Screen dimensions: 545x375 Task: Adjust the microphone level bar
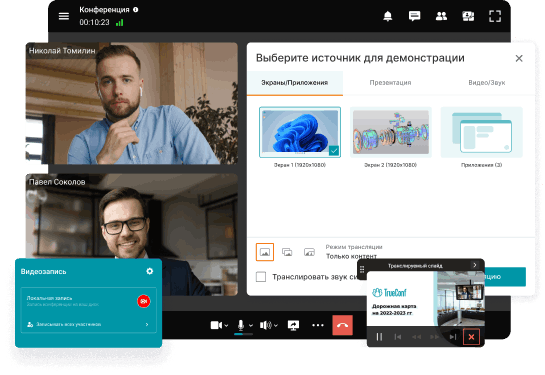(x=243, y=334)
